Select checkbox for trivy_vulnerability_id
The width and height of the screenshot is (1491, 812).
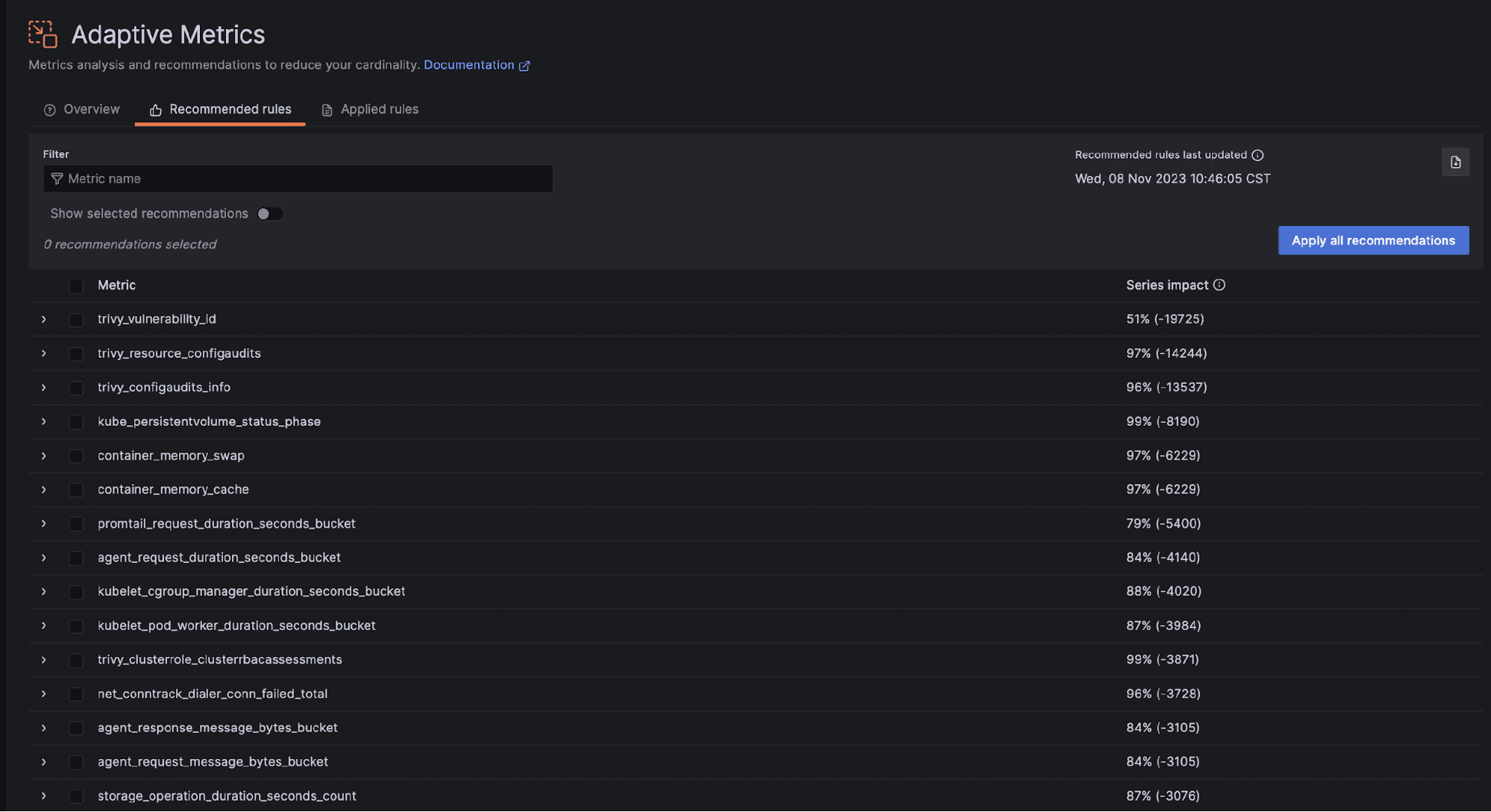(76, 320)
